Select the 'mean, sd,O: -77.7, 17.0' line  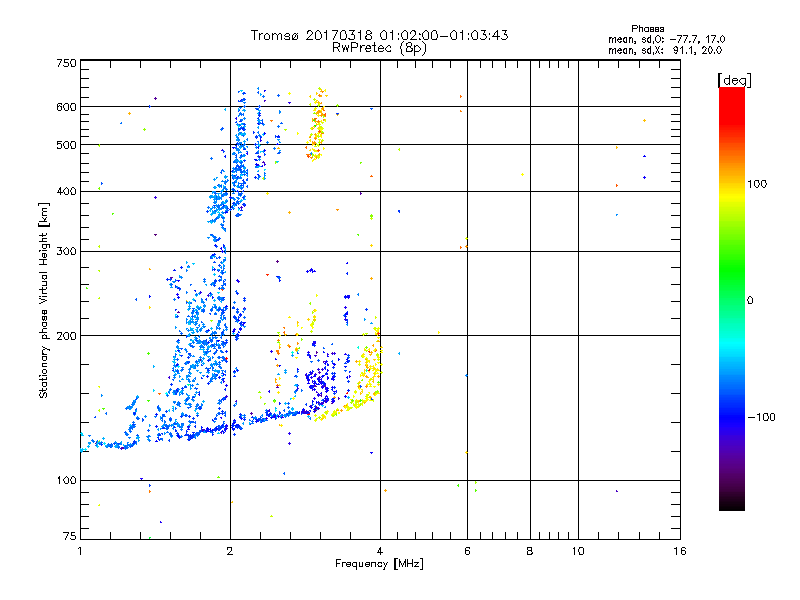[666, 39]
